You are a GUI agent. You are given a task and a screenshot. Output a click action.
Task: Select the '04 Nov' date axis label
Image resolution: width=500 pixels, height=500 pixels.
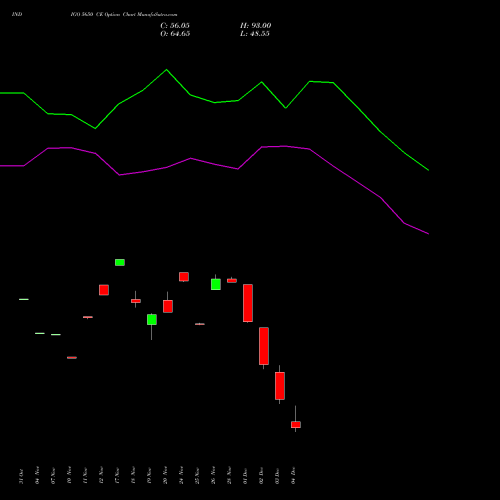[37, 475]
